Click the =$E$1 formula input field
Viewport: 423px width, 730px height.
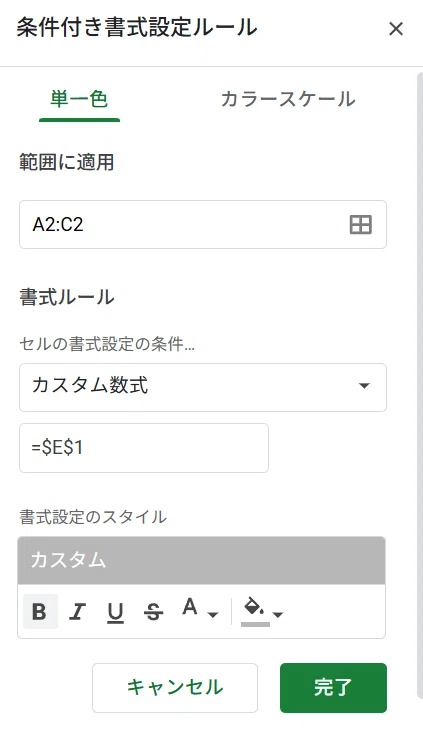click(144, 448)
